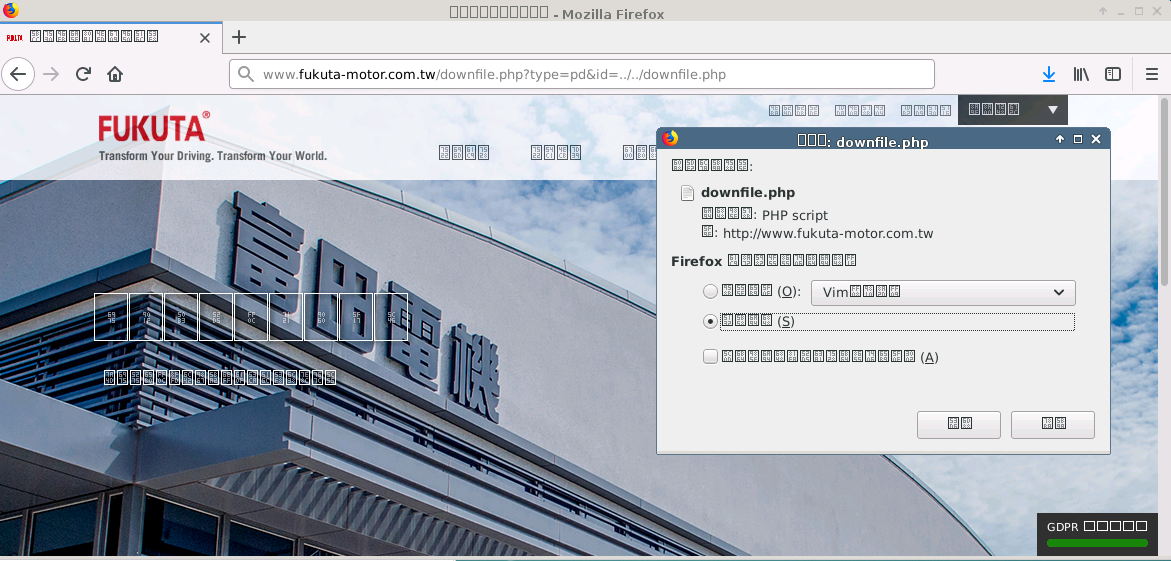Click 'http://www.fukuta-motor.com.tw' source text in dialog

(x=828, y=233)
